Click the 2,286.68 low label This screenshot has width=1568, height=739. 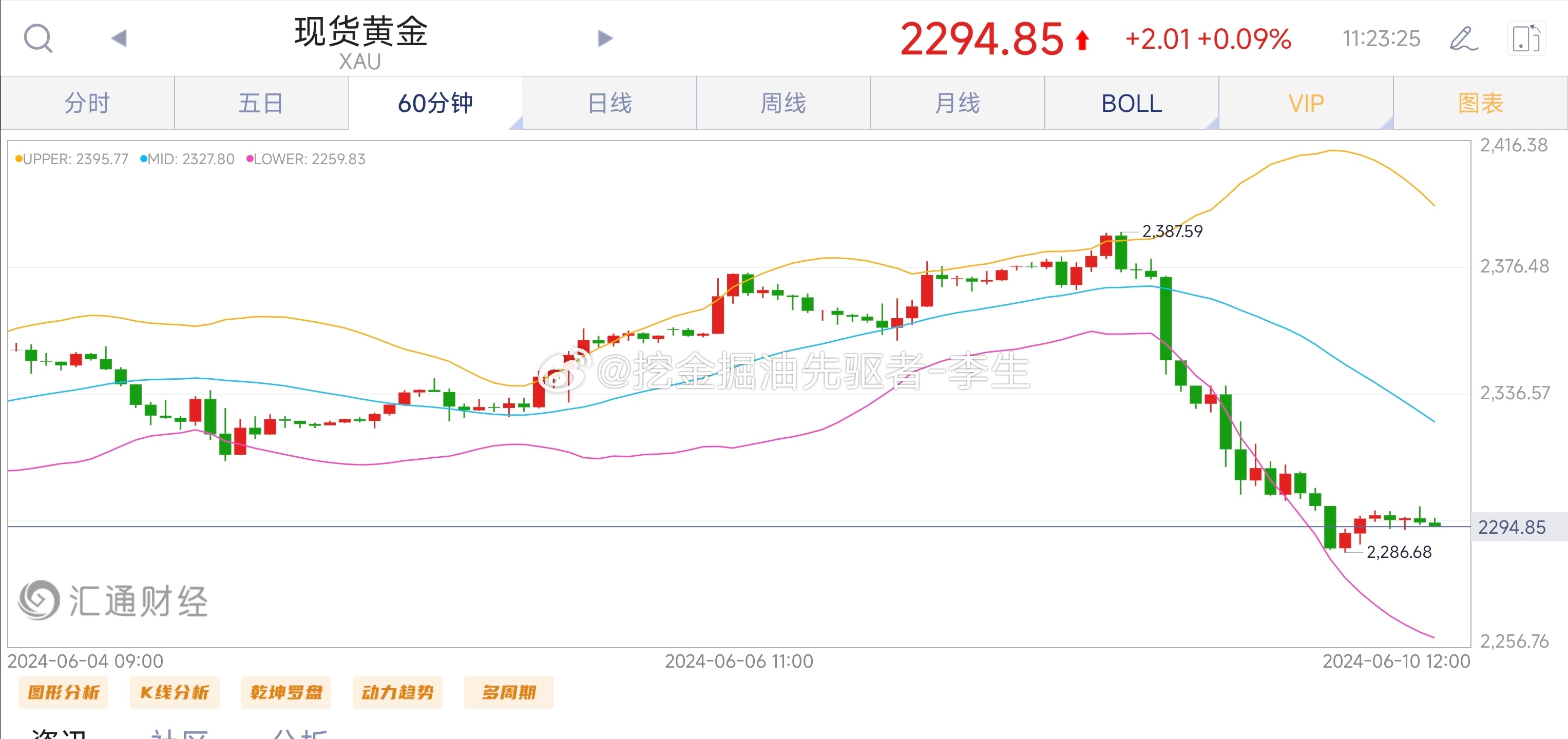1399,552
